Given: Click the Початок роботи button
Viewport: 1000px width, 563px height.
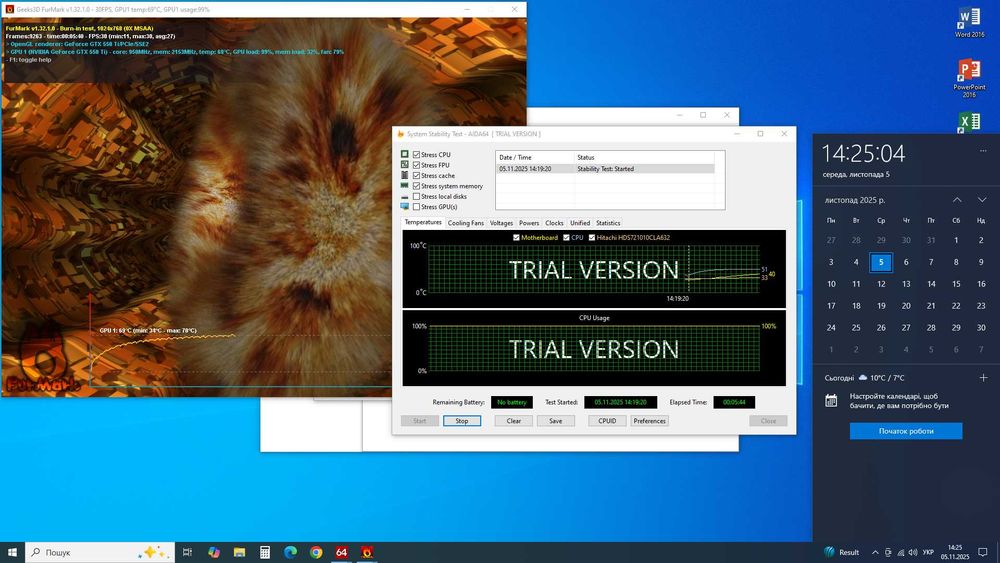Looking at the screenshot, I should point(906,431).
